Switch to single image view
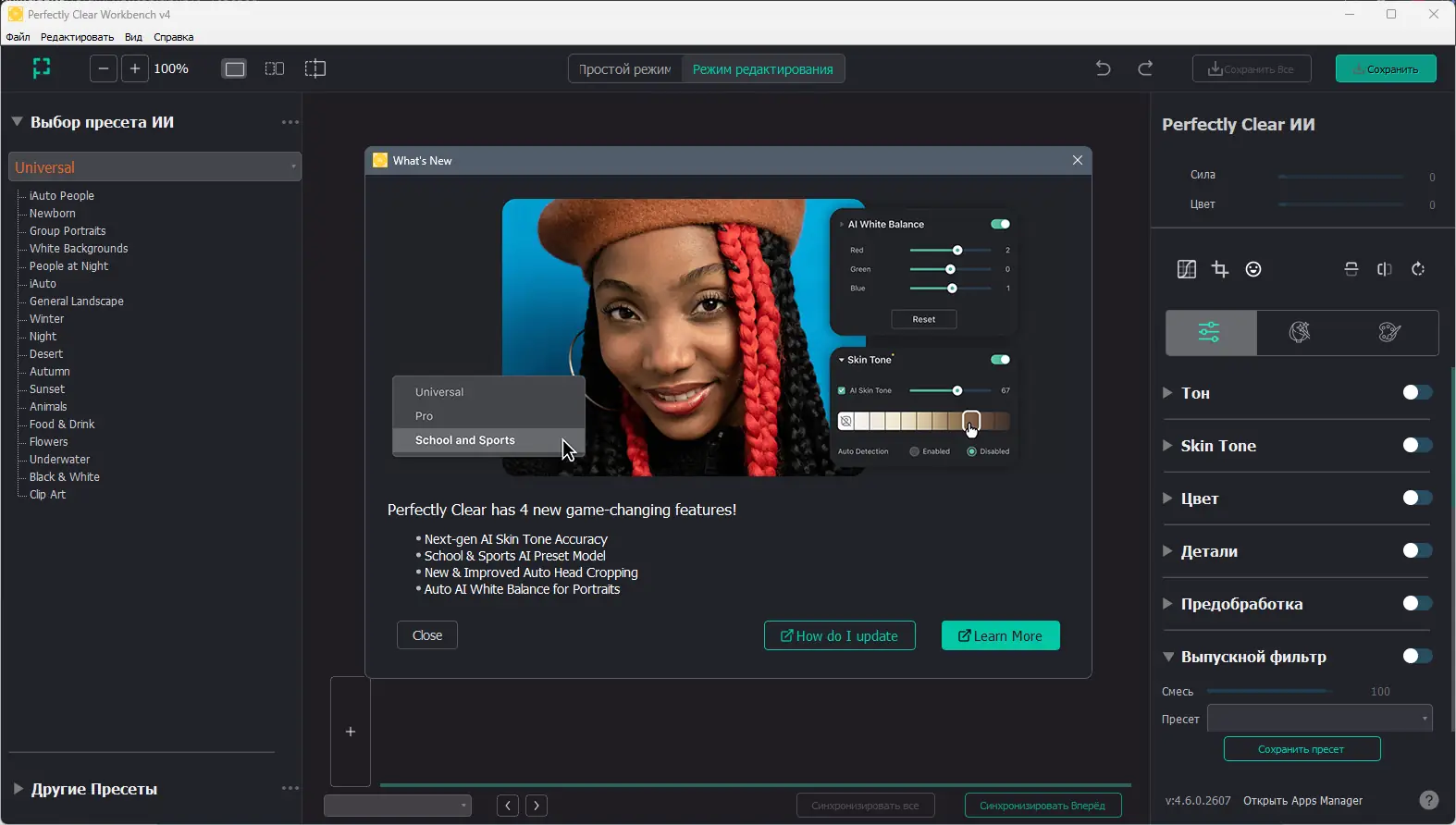Viewport: 1456px width, 825px height. click(x=235, y=68)
